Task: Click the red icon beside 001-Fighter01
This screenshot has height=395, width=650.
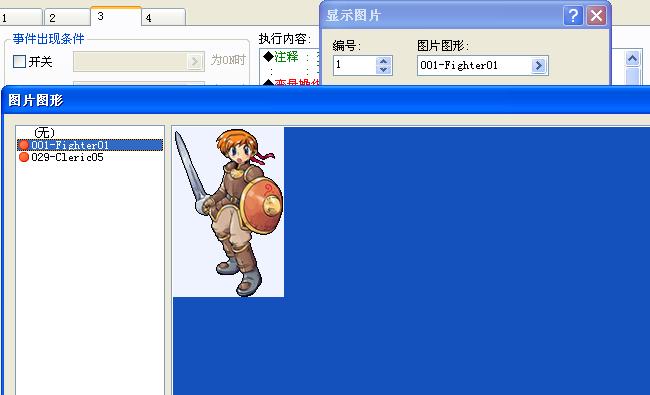Action: 24,145
